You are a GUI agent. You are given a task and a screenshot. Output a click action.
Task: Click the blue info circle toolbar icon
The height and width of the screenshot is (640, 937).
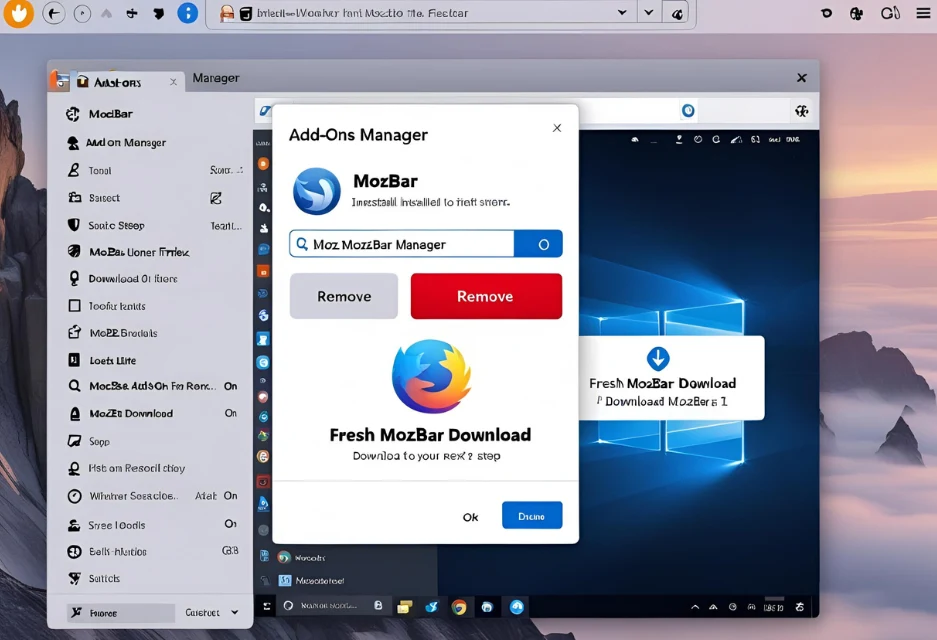click(x=188, y=13)
